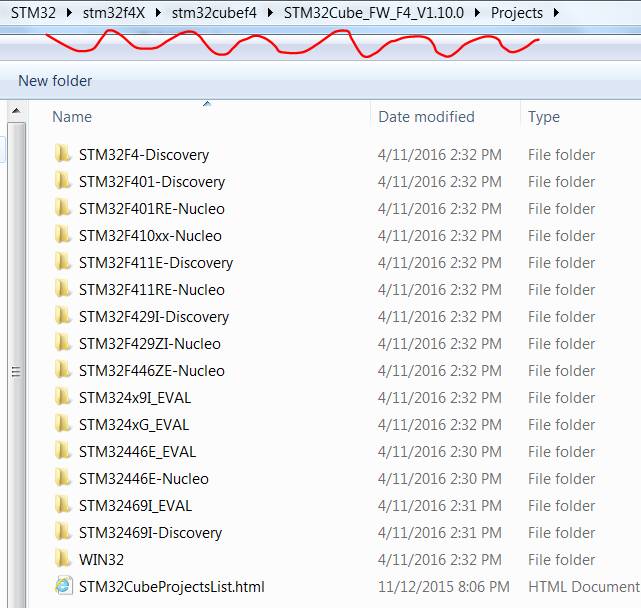Viewport: 641px width, 608px height.
Task: Click the STM32CubeProjectsList.html file icon
Action: [64, 586]
